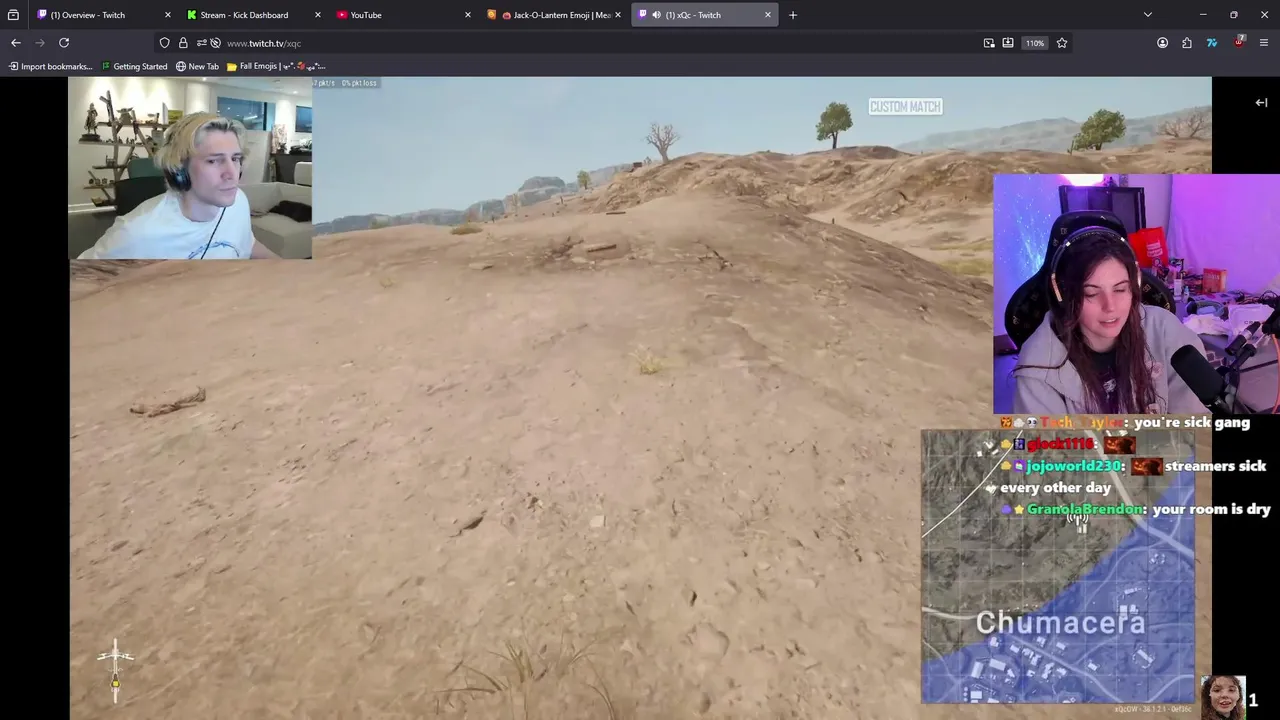Click the xQc webcam overlay
The width and height of the screenshot is (1280, 720).
(x=190, y=168)
